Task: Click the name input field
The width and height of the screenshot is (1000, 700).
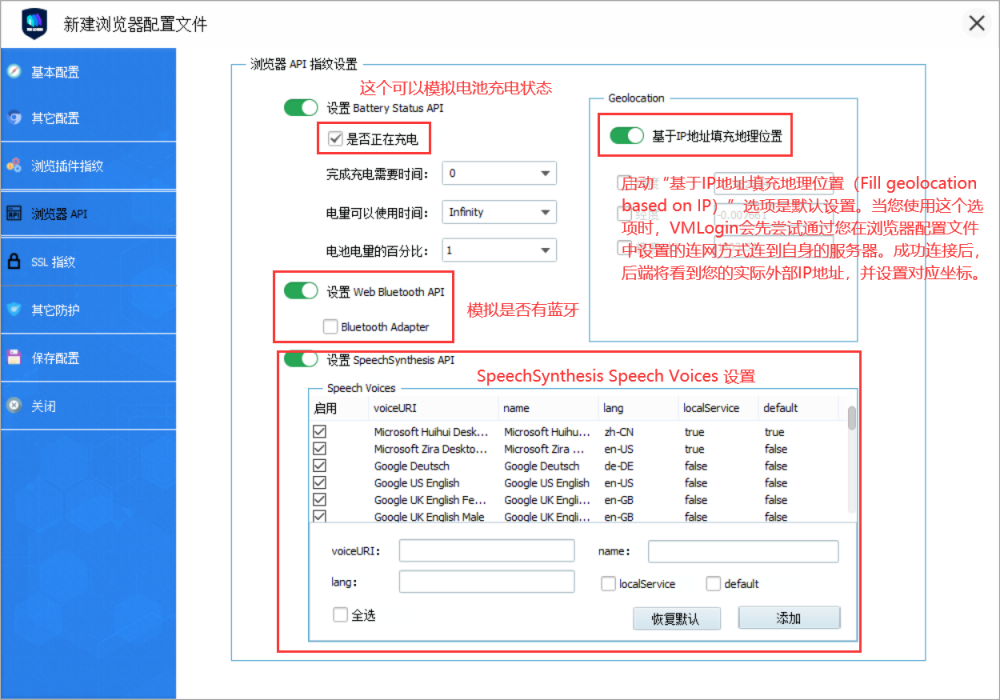Action: point(743,551)
